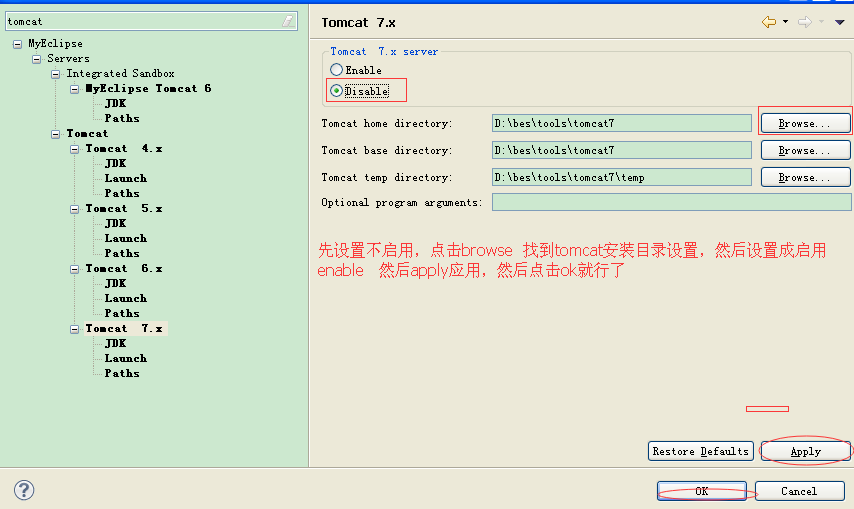Confirm with the OK button
Viewport: 854px width, 509px height.
pyautogui.click(x=702, y=491)
